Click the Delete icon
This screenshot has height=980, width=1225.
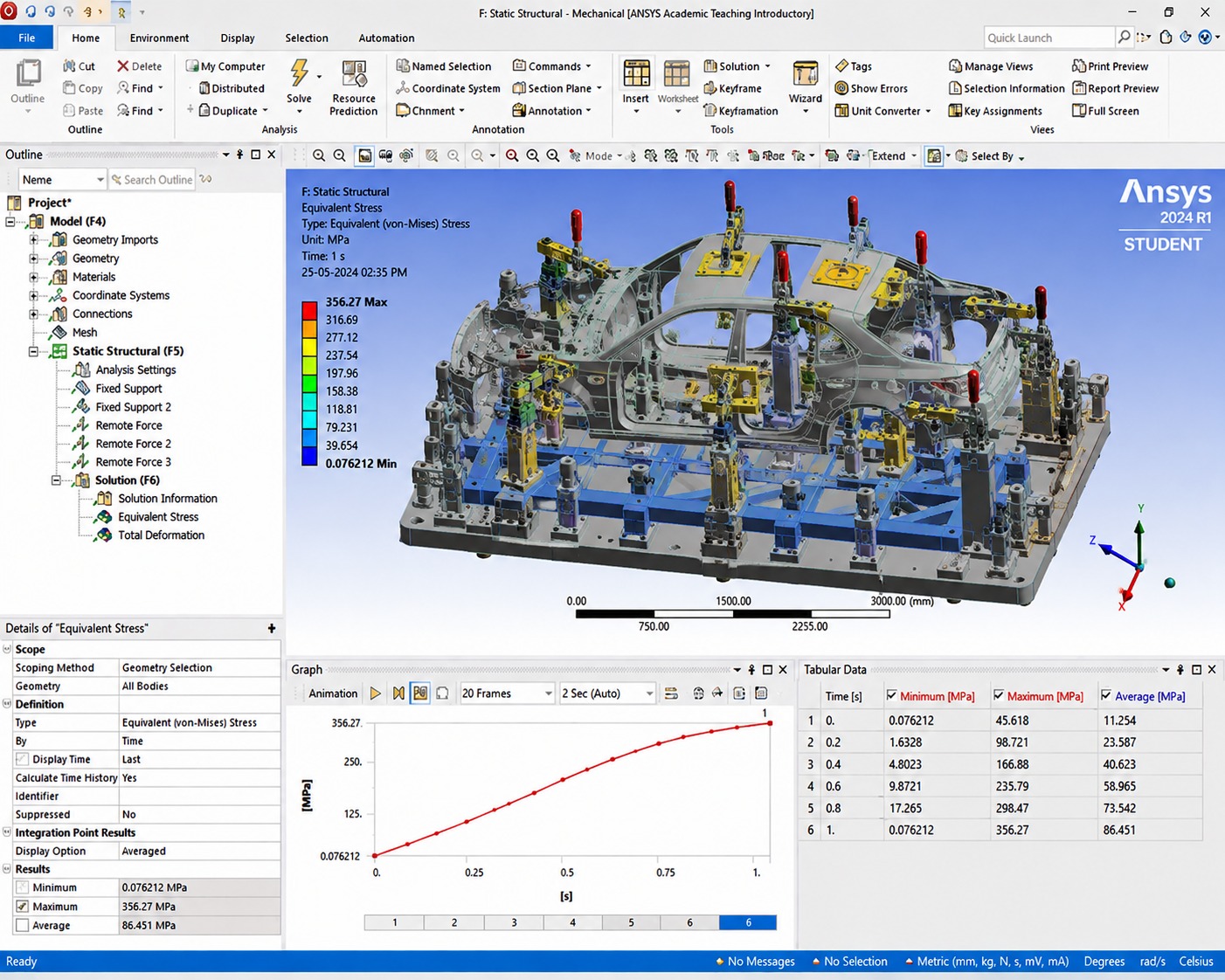(x=123, y=66)
